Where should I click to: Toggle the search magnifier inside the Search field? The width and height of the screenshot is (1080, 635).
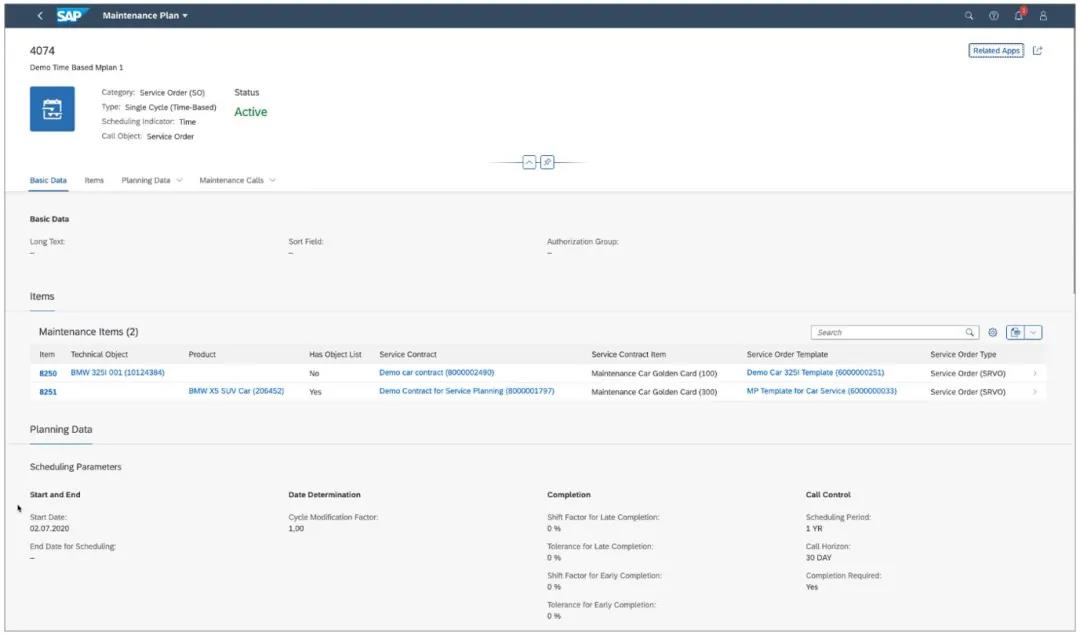tap(969, 332)
